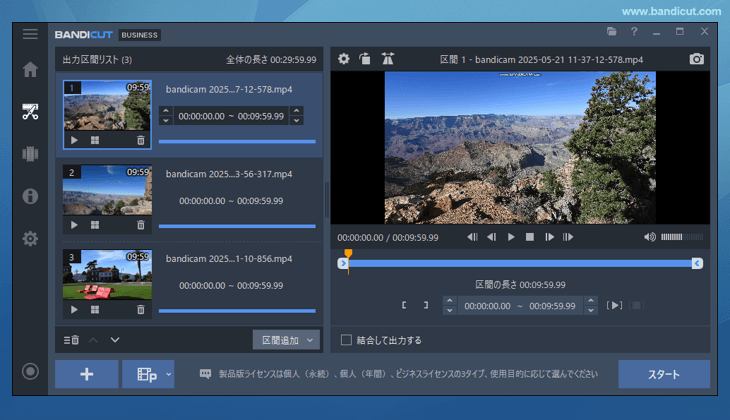
Task: Delete segment 3 with trash icon
Action: click(x=141, y=310)
